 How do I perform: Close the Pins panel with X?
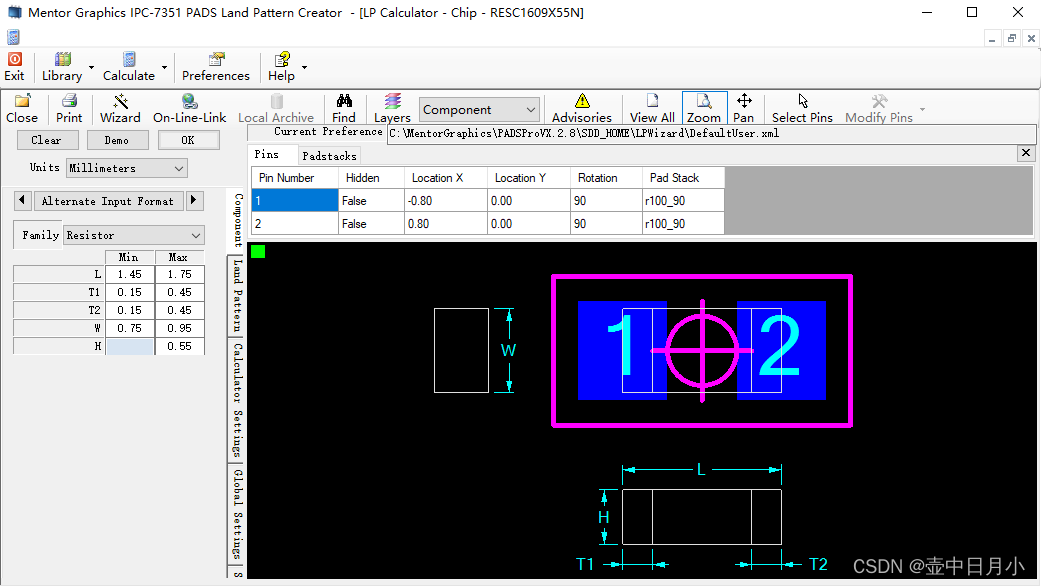point(1026,153)
